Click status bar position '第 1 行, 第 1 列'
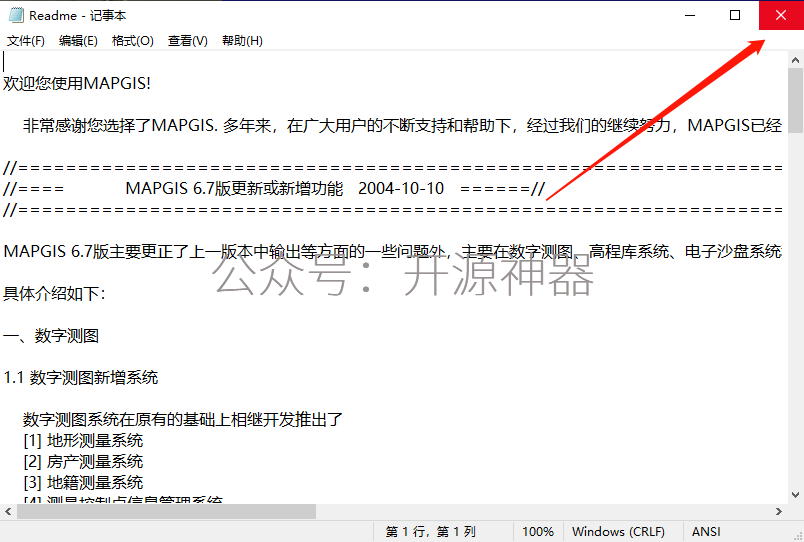This screenshot has width=804, height=542. [431, 532]
